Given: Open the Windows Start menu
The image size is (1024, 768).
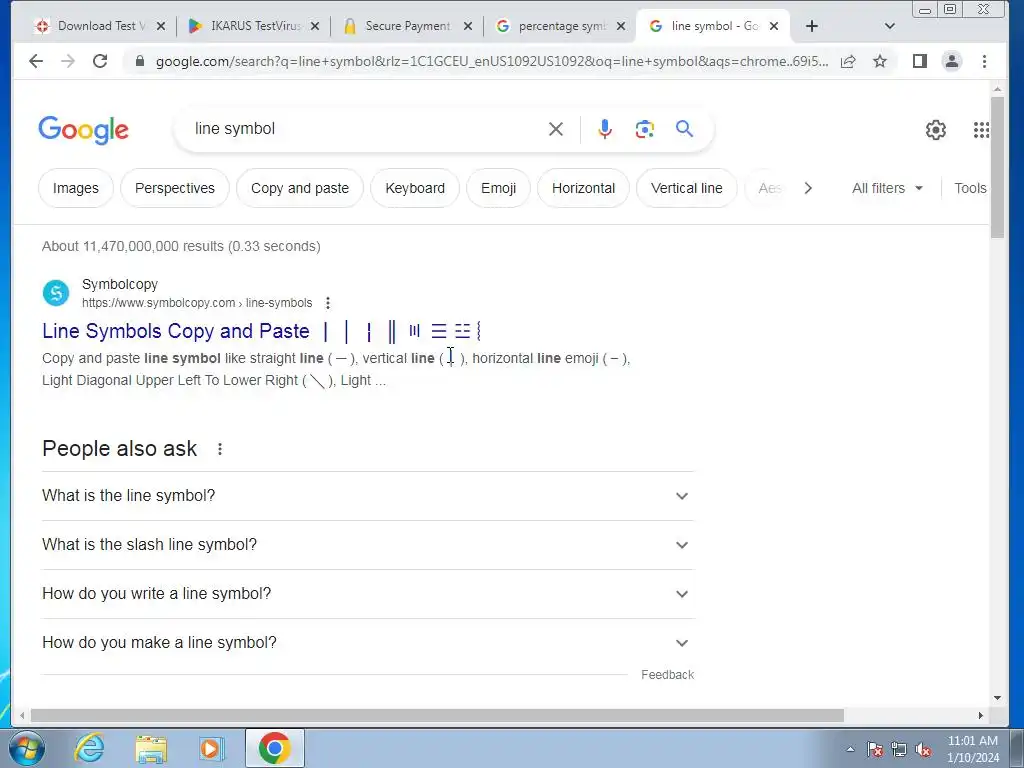Looking at the screenshot, I should [x=26, y=748].
